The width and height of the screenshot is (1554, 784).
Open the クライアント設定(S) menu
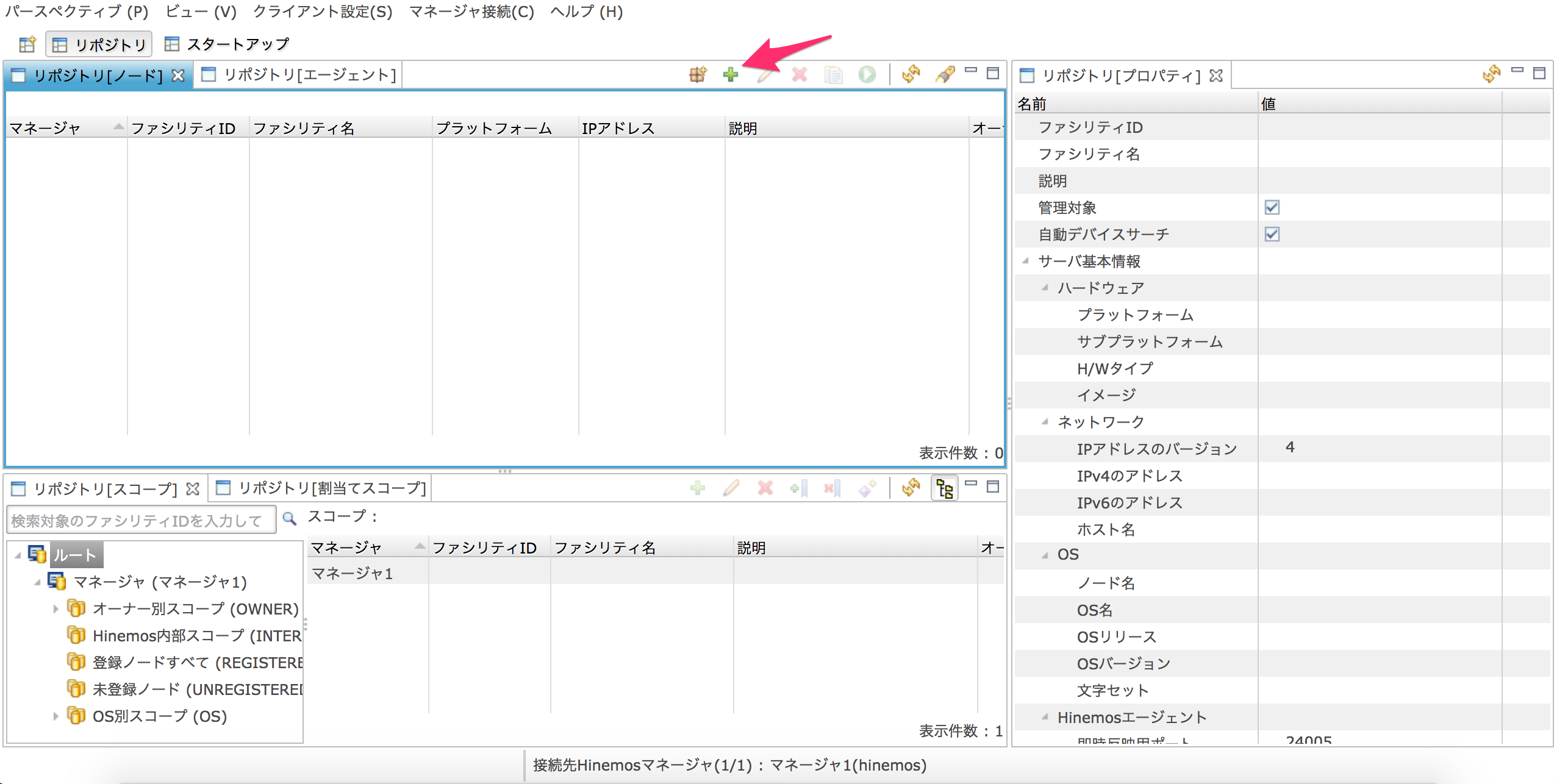click(322, 12)
